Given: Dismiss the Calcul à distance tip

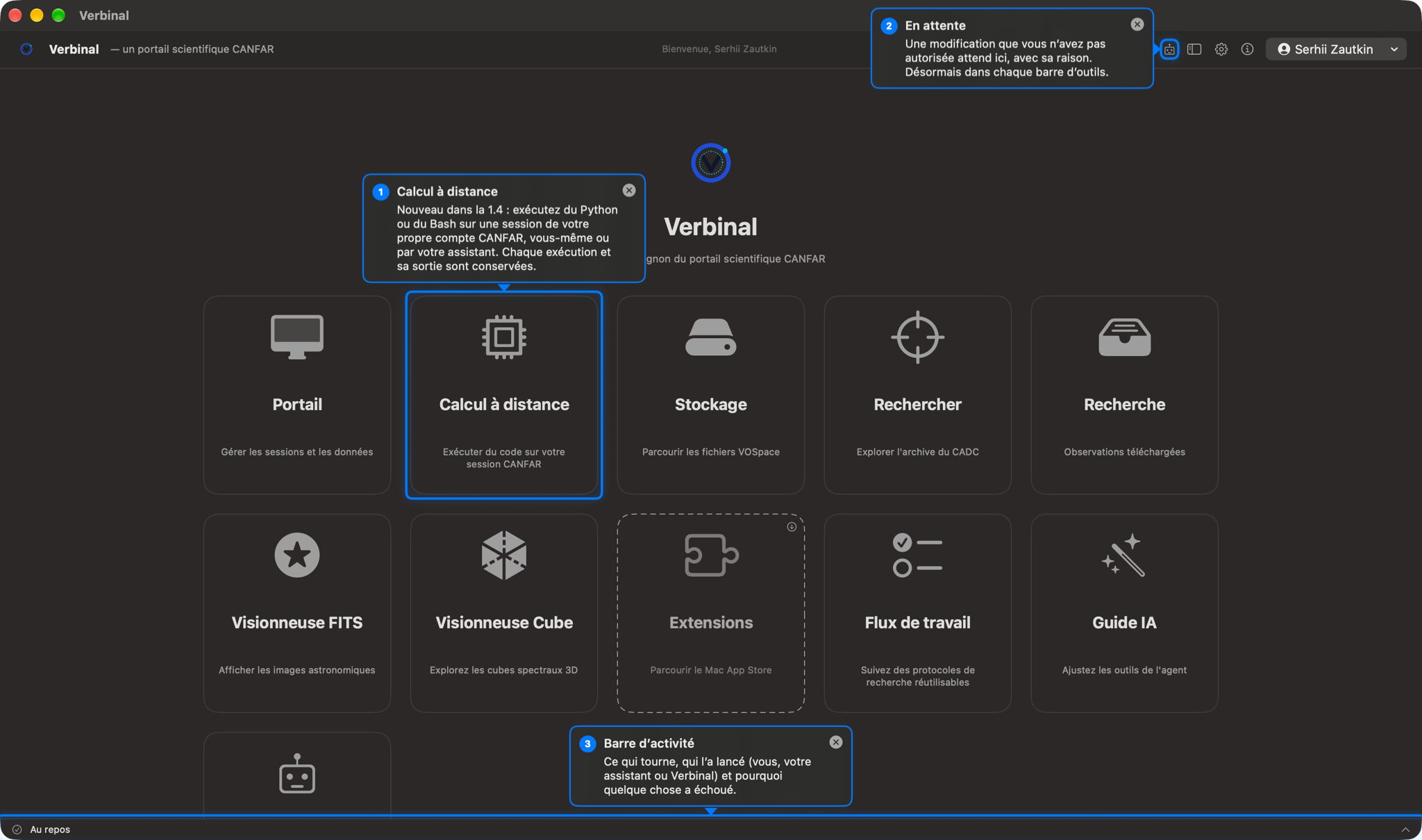Looking at the screenshot, I should tap(629, 190).
